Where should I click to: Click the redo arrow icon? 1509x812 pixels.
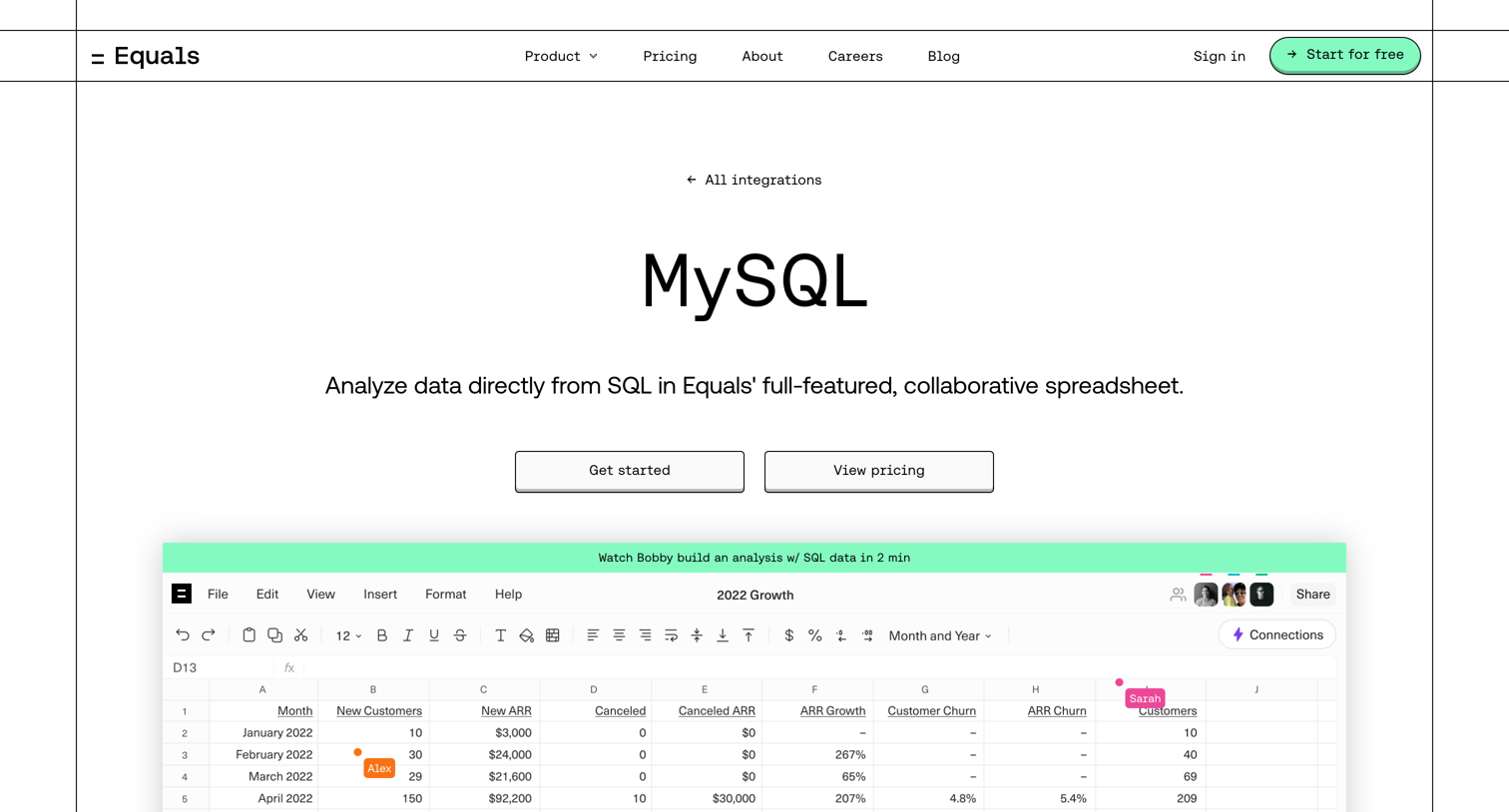pos(209,635)
